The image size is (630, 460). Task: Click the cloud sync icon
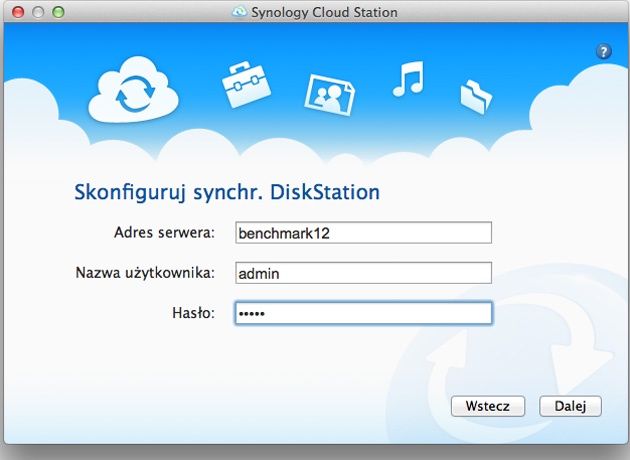(x=133, y=90)
